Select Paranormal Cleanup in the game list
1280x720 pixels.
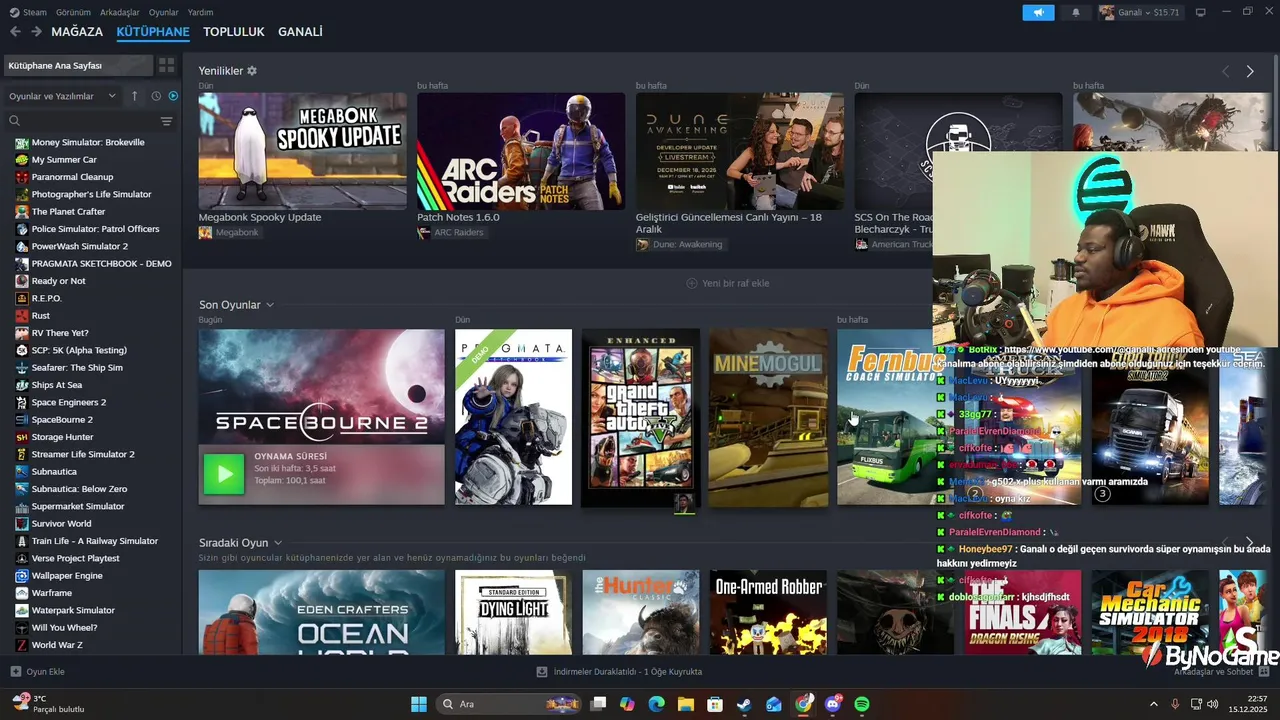[x=72, y=177]
